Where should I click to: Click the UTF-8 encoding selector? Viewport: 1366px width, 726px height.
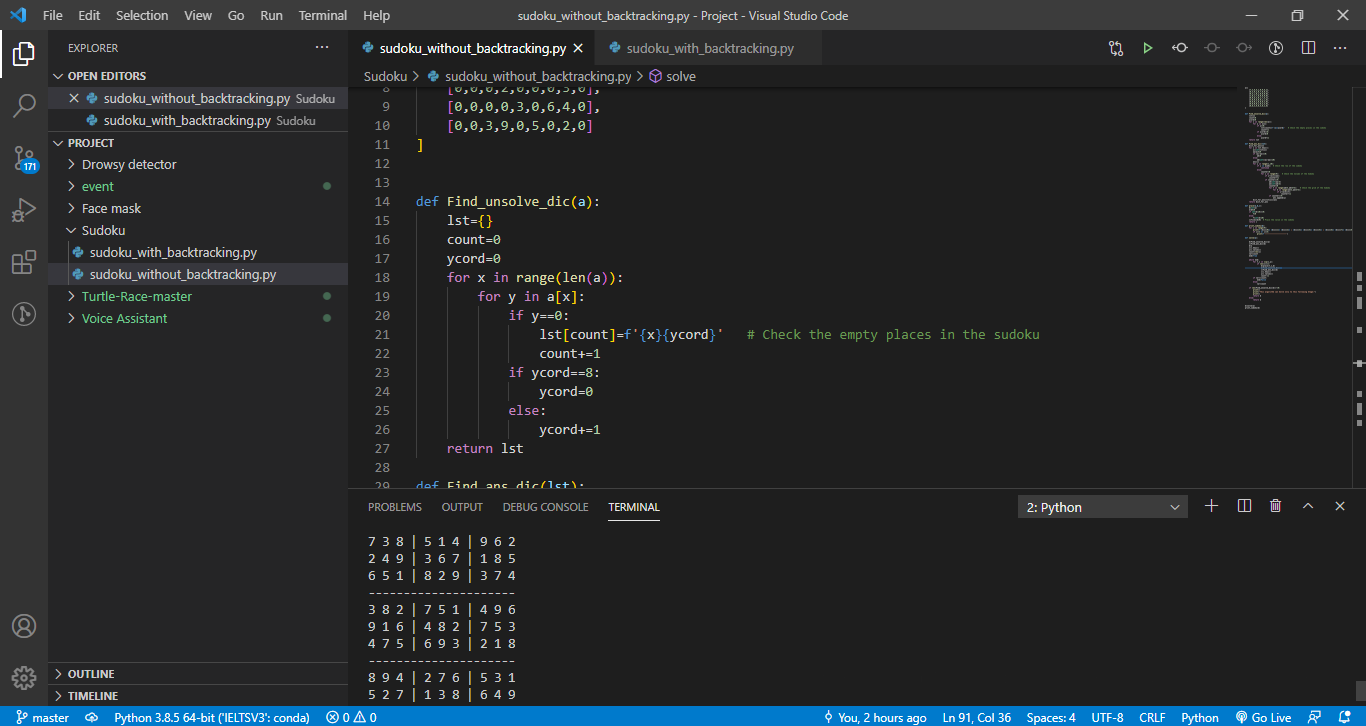pos(1107,717)
